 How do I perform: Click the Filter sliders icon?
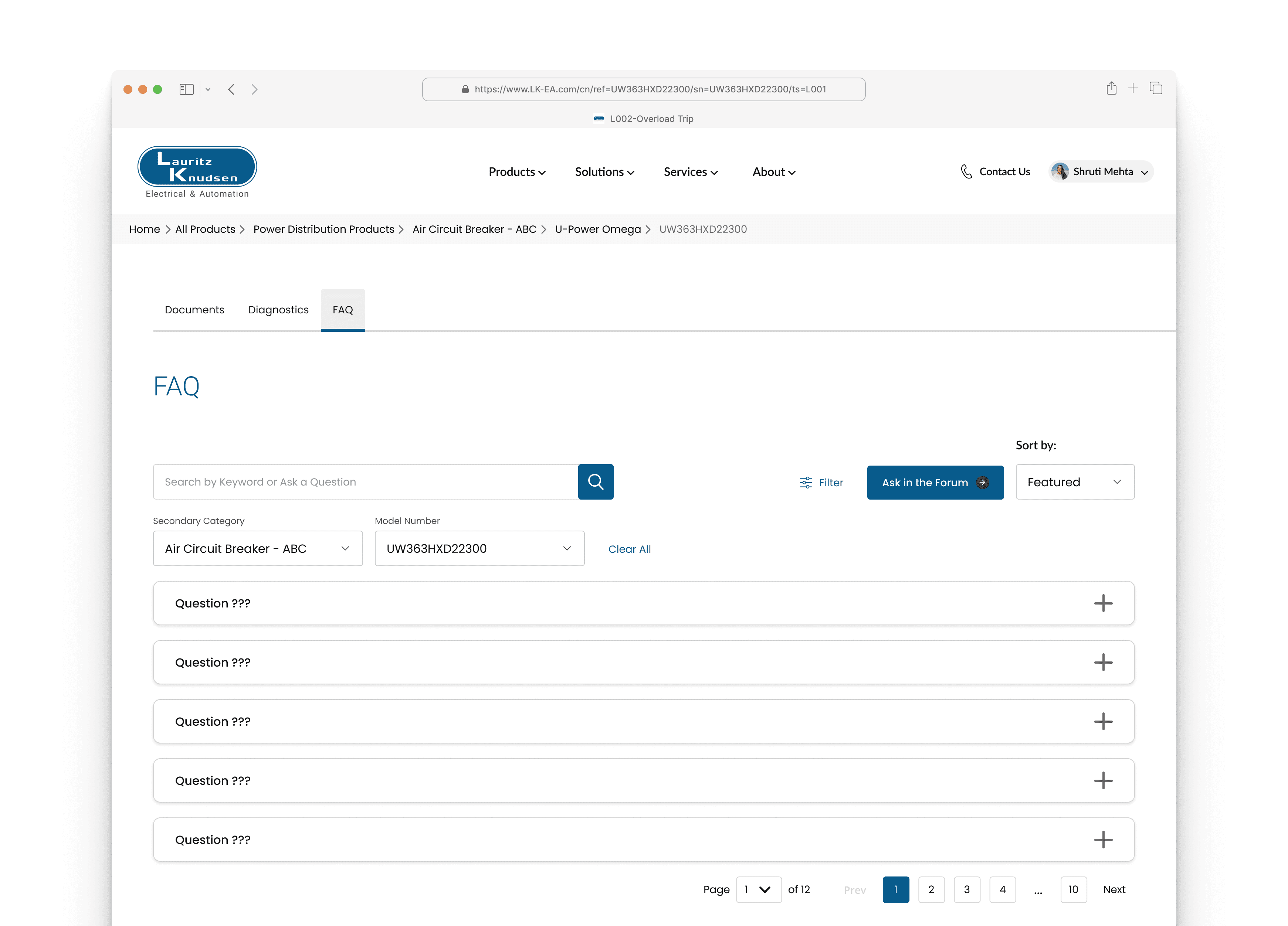(805, 483)
